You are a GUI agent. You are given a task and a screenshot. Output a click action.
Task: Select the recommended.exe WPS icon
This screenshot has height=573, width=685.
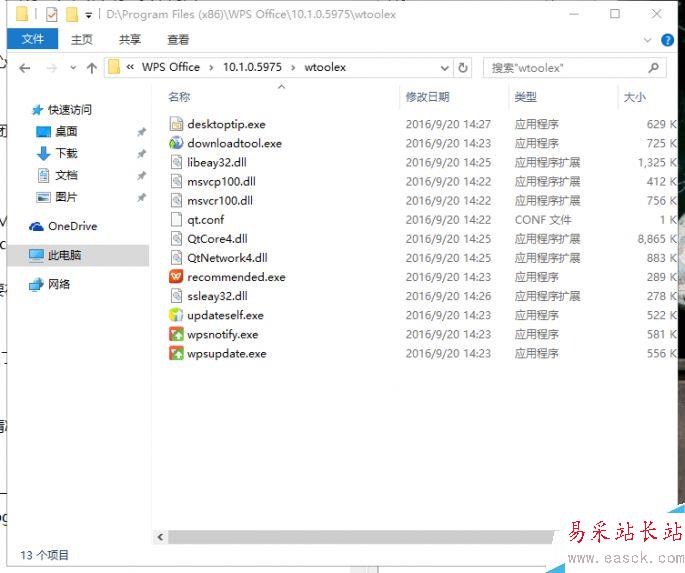click(176, 276)
